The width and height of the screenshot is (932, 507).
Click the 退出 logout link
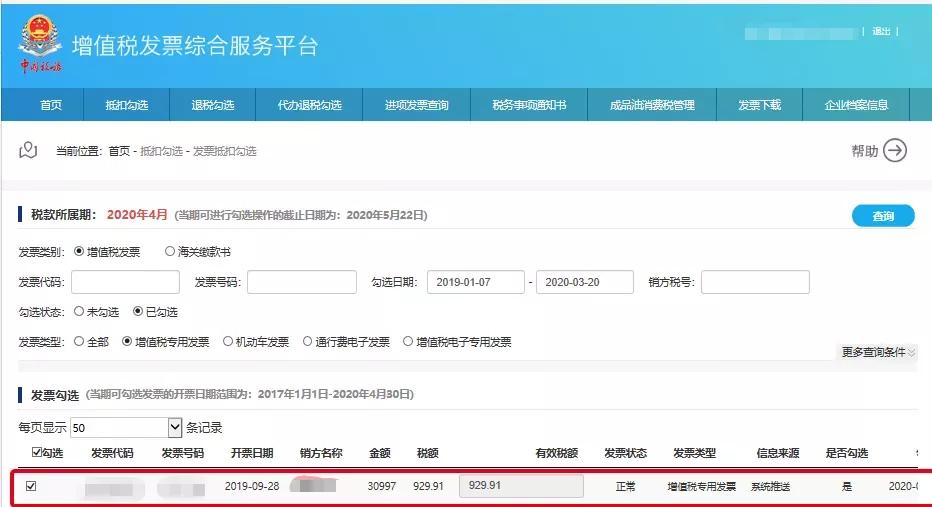pos(881,32)
